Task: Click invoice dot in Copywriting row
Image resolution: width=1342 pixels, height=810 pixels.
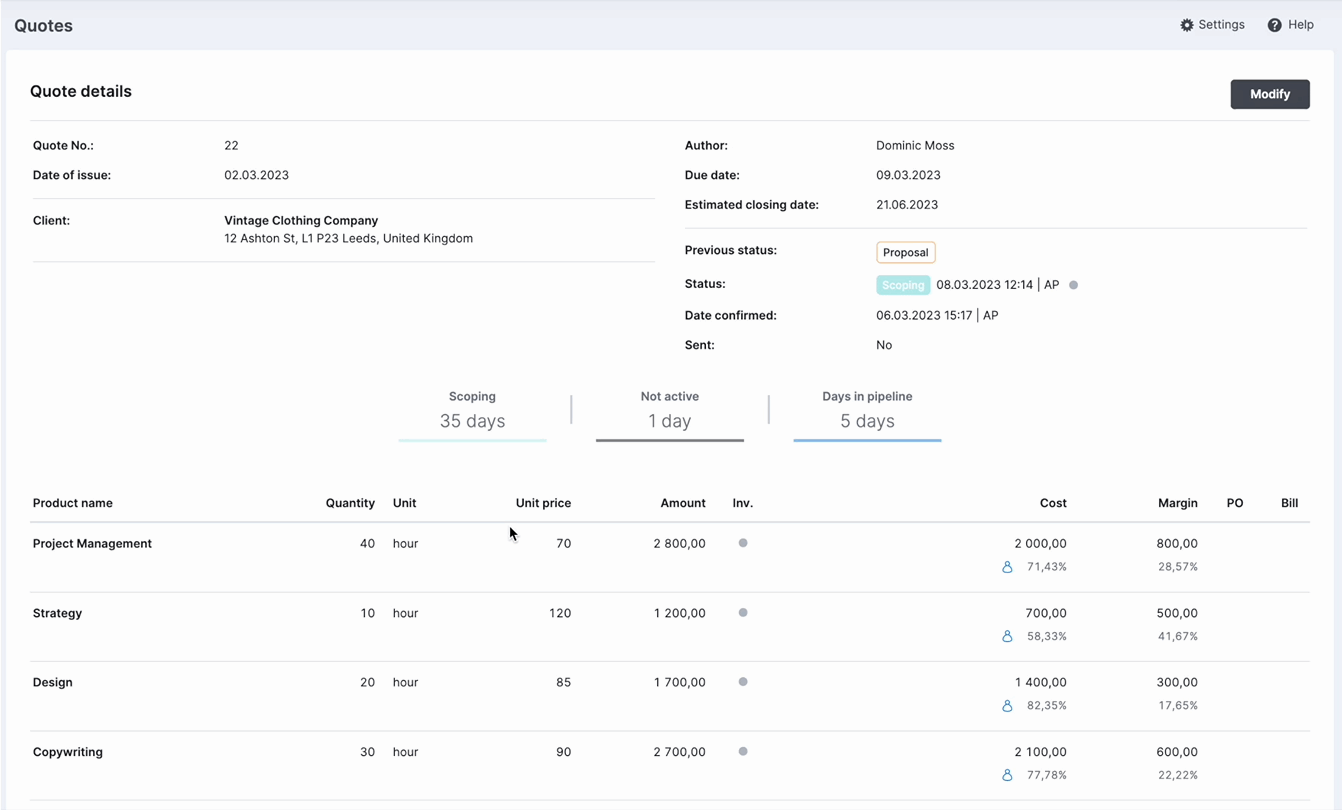Action: [743, 751]
